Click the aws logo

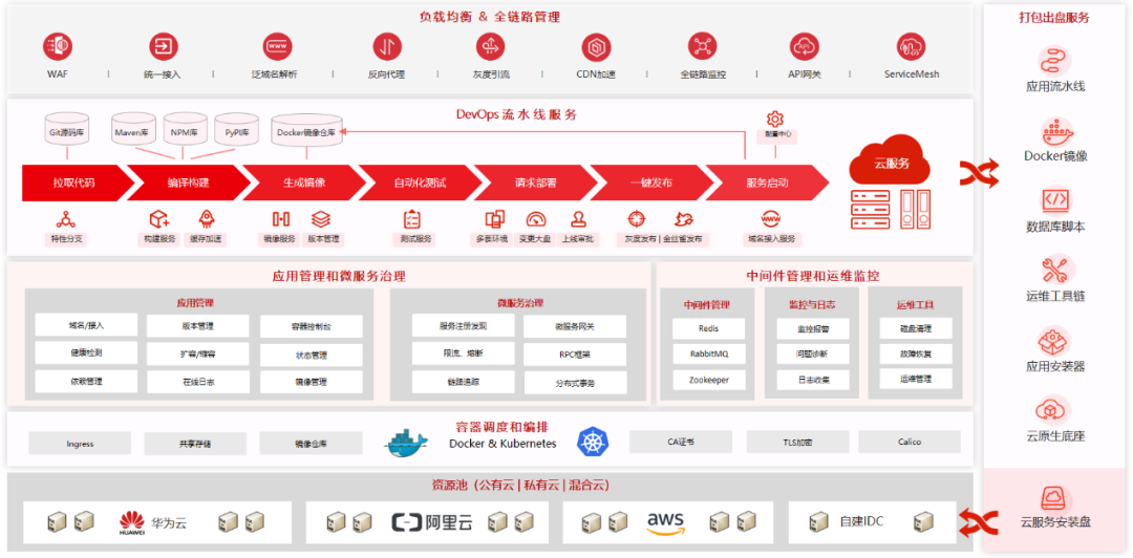(x=665, y=523)
